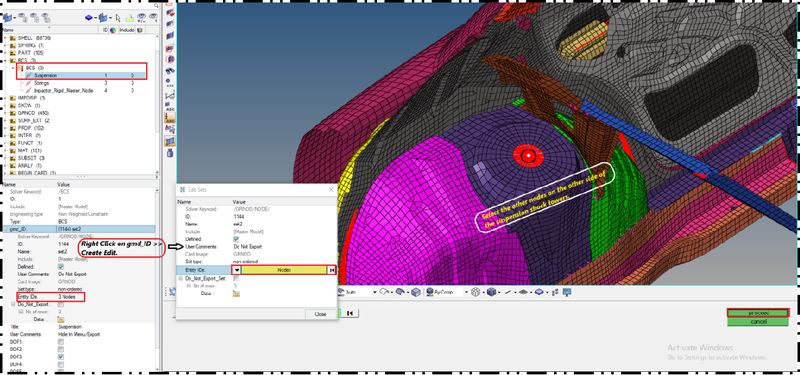The height and width of the screenshot is (375, 800).
Task: Toggle Do_Not_Export_Set checkbox in Edit Sets
Action: click(x=236, y=279)
